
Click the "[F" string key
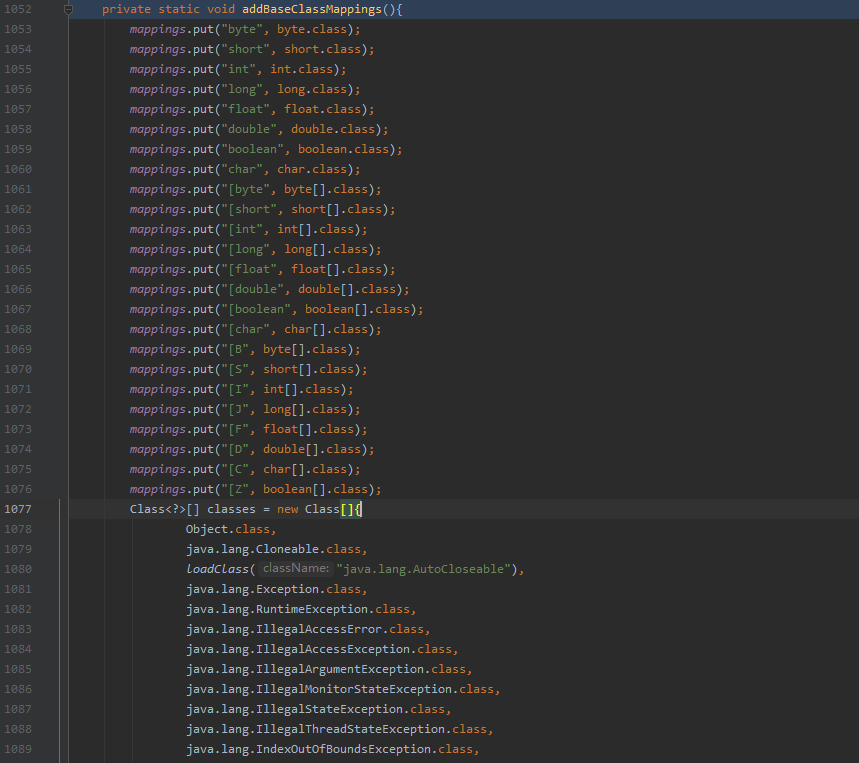(235, 429)
